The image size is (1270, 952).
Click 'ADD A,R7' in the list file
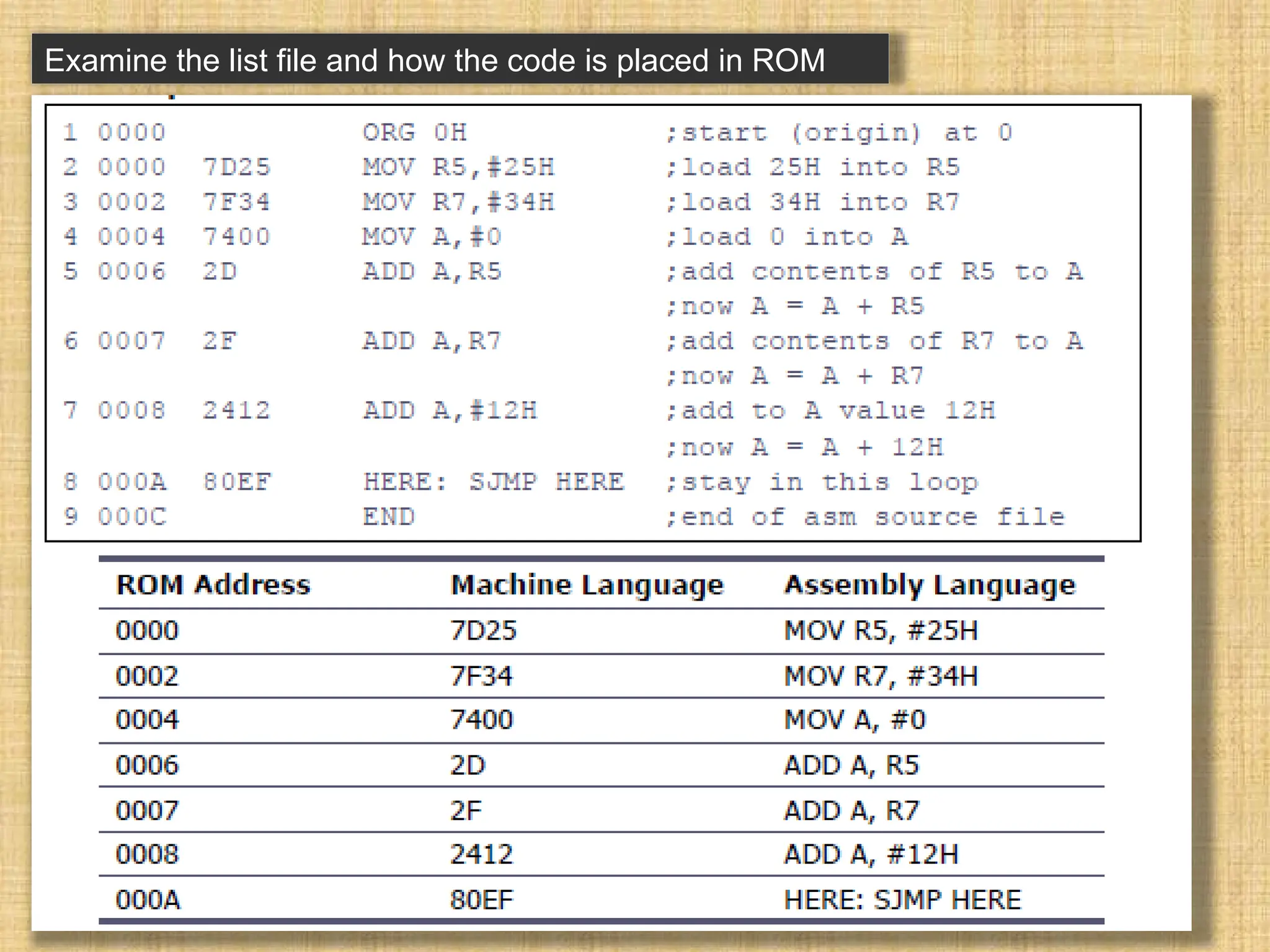(432, 341)
